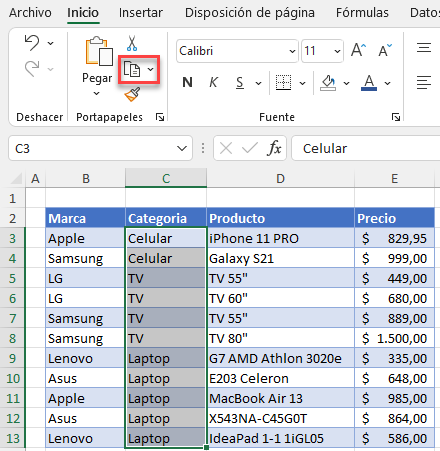The height and width of the screenshot is (451, 440).
Task: Cancel the formula entry with X
Action: point(226,148)
